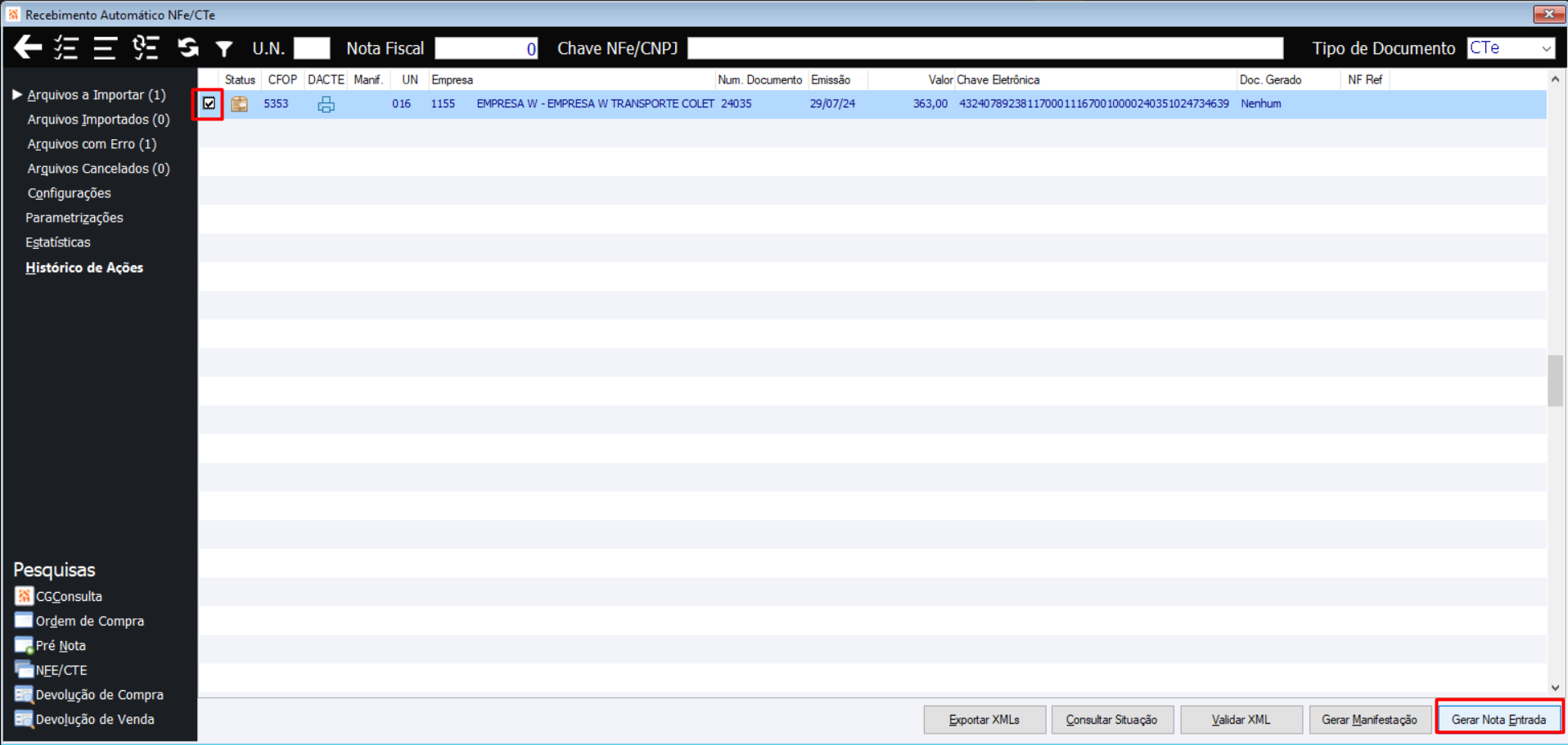
Task: Open Configurações in the sidebar
Action: coord(69,193)
